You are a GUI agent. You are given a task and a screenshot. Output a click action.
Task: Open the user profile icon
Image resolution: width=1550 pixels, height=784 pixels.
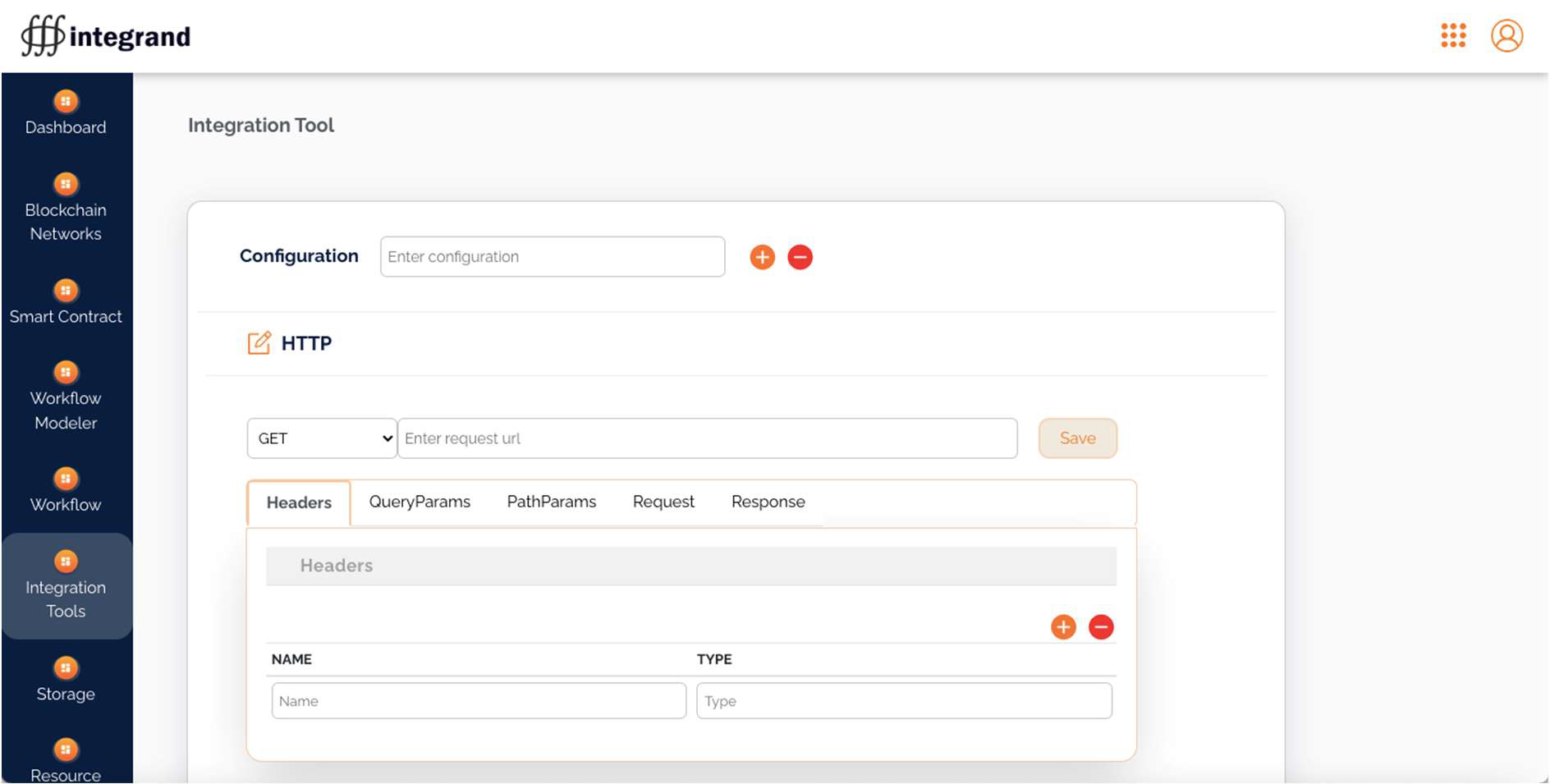[1506, 36]
